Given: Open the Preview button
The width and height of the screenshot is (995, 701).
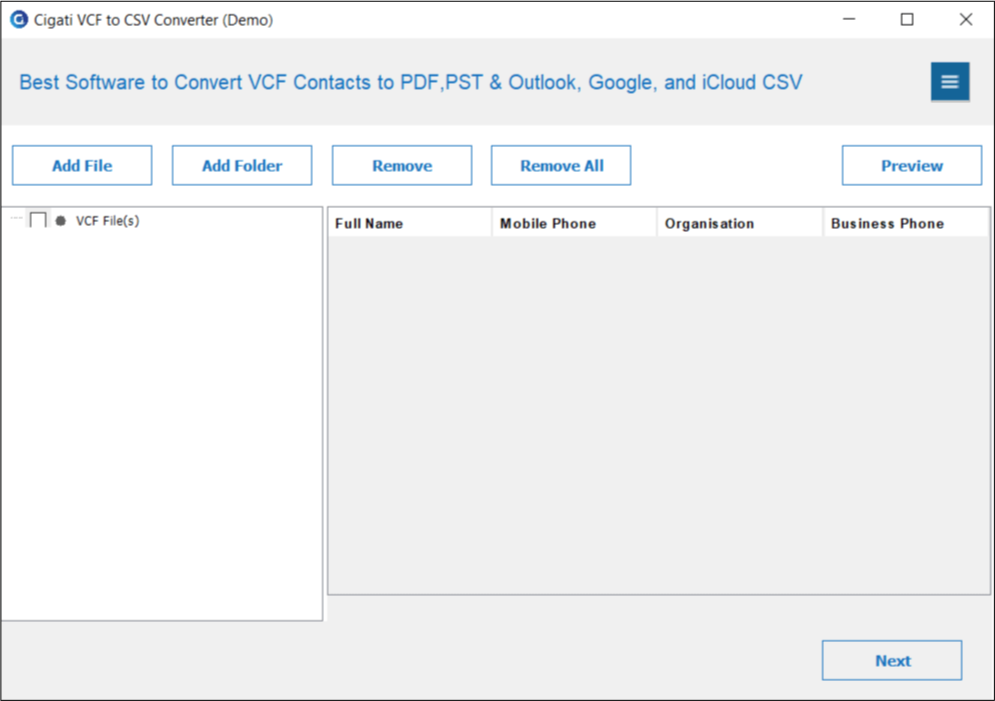Looking at the screenshot, I should point(912,166).
